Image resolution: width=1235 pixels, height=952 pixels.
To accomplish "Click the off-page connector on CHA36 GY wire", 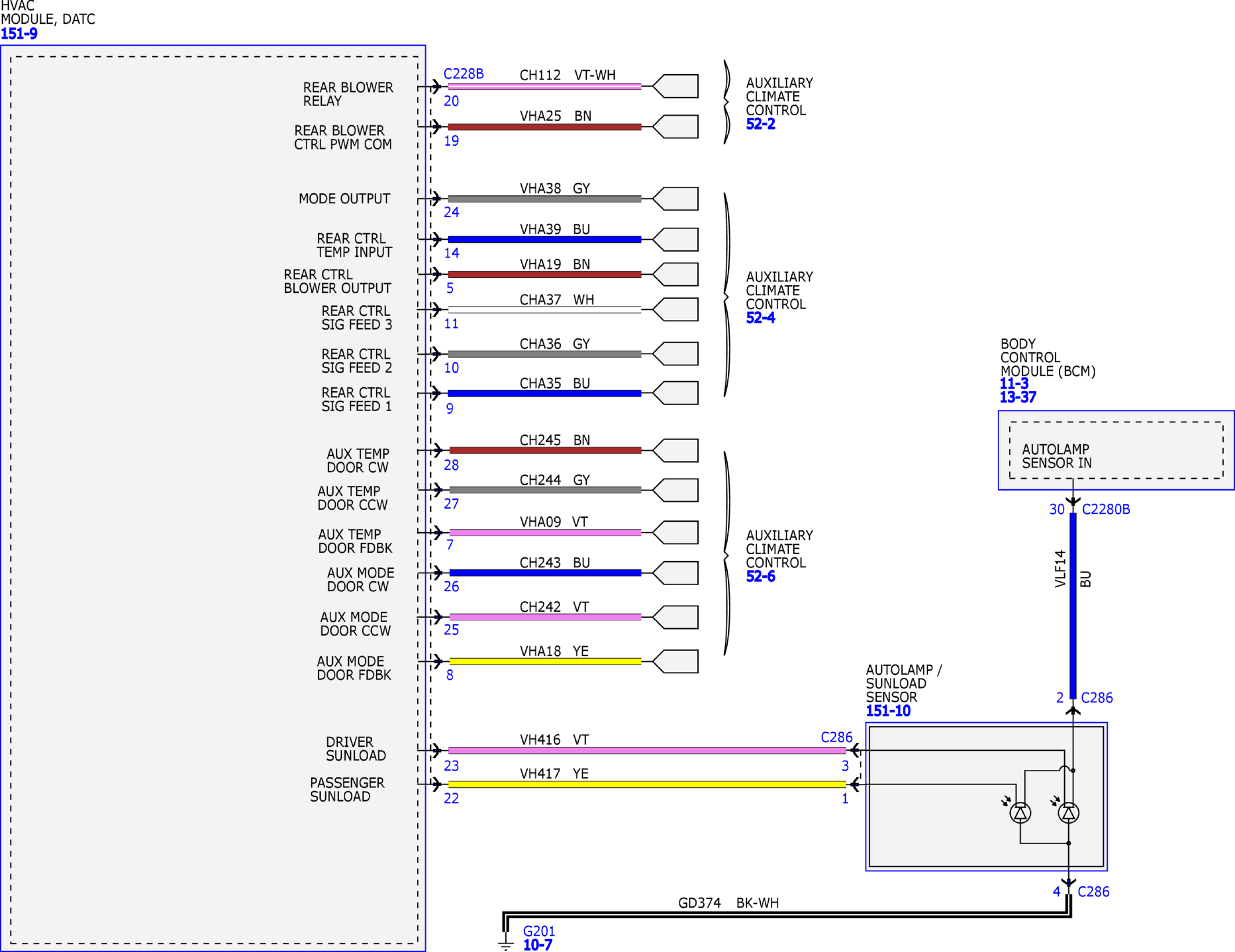I will (x=675, y=354).
